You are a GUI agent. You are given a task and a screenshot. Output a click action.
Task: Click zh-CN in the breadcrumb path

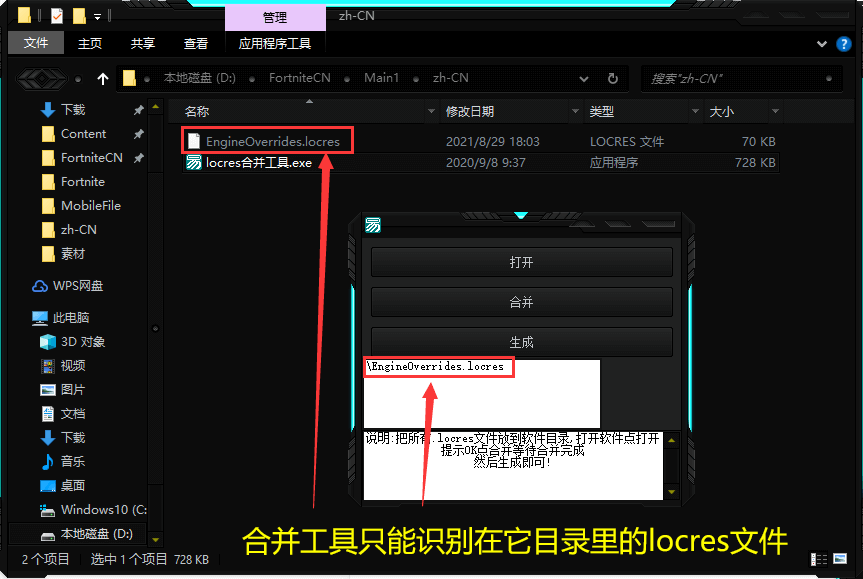coord(450,78)
